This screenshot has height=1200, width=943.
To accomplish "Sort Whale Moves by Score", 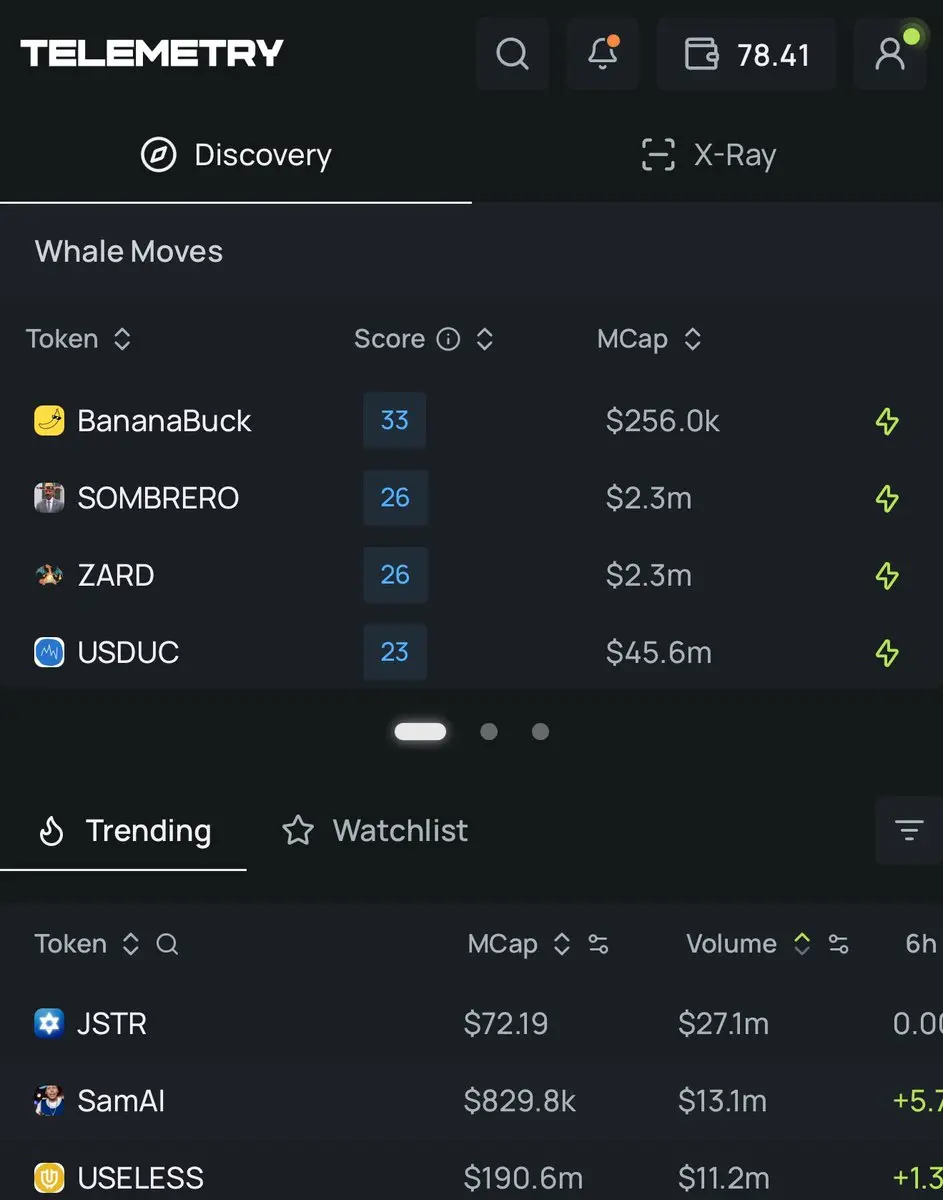I will coord(485,340).
